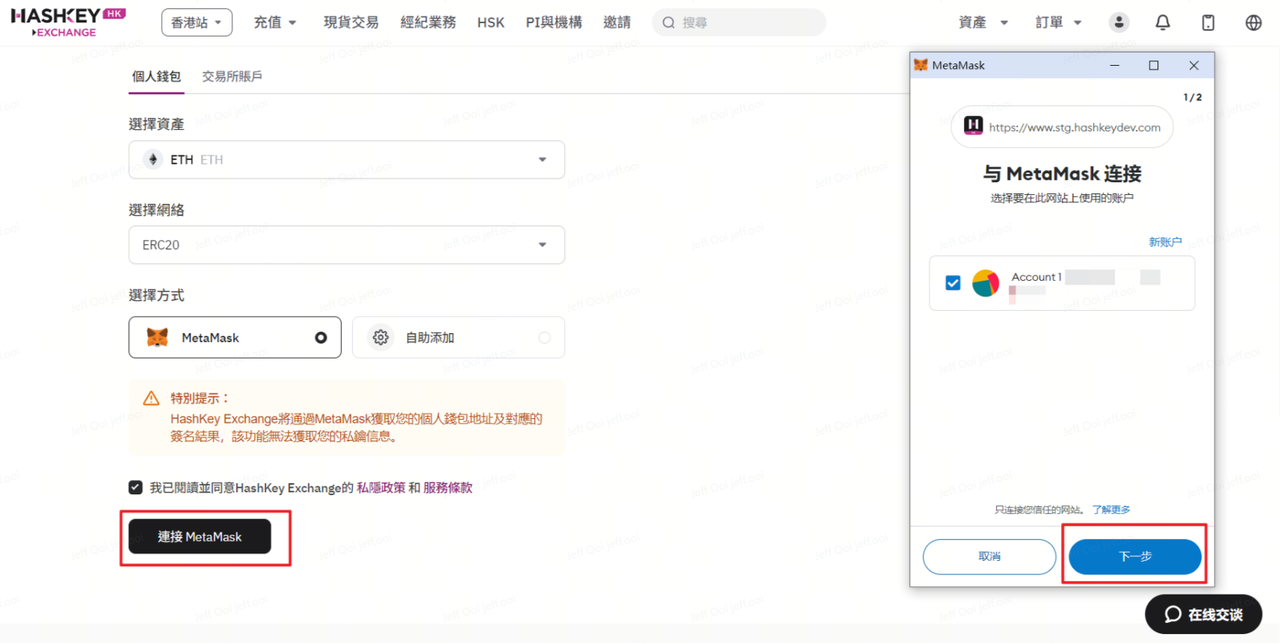Open the 在线交谈 chat widget
This screenshot has width=1280, height=643.
coord(1203,614)
